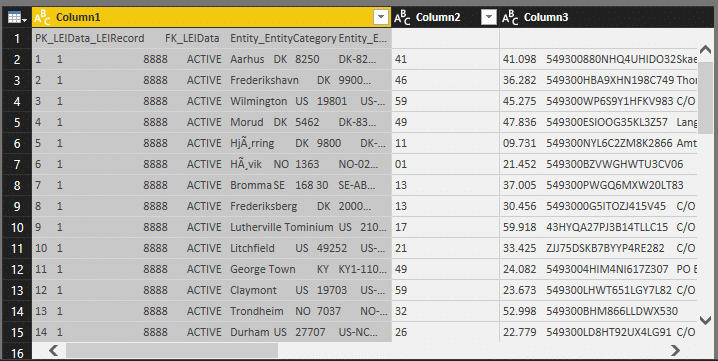
Task: Click the vertical scrollbar thumb
Action: tap(705, 92)
